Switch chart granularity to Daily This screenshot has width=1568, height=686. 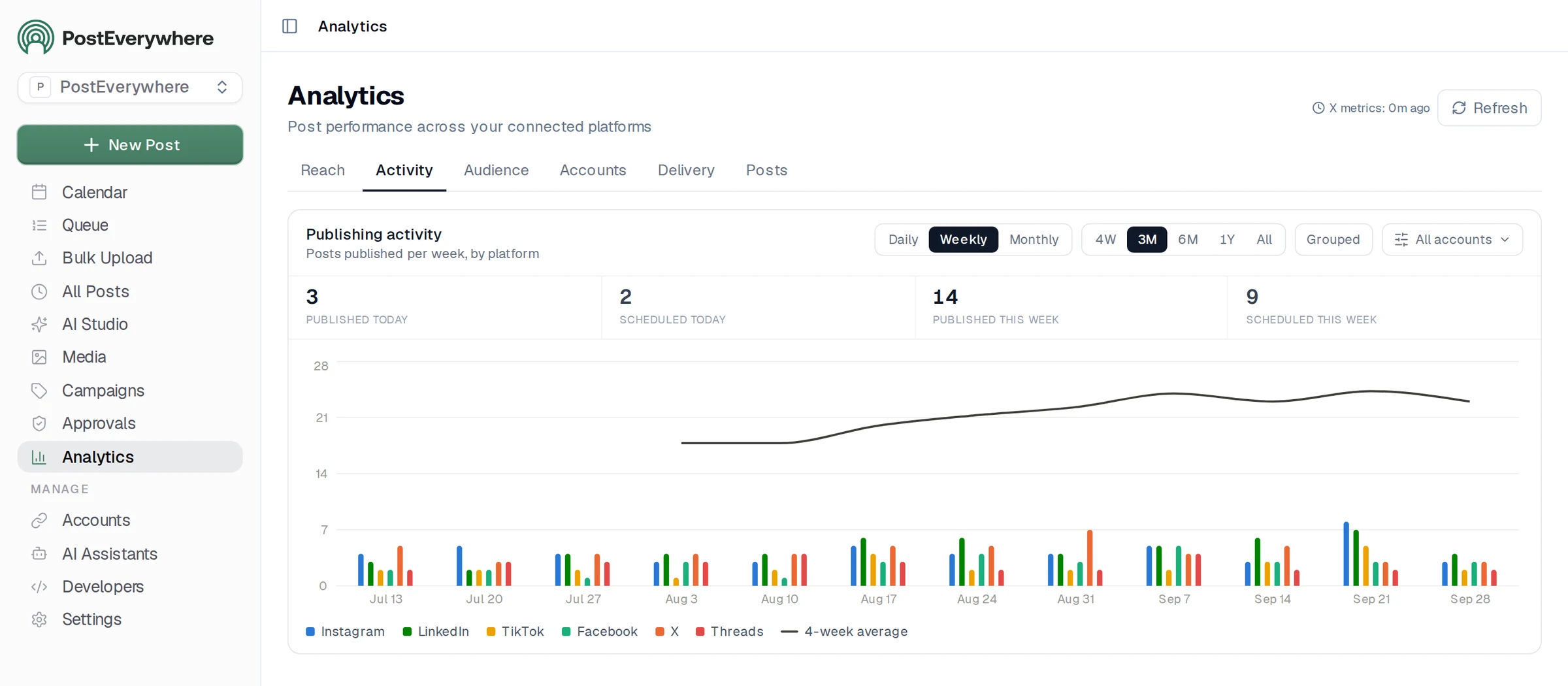pyautogui.click(x=903, y=240)
